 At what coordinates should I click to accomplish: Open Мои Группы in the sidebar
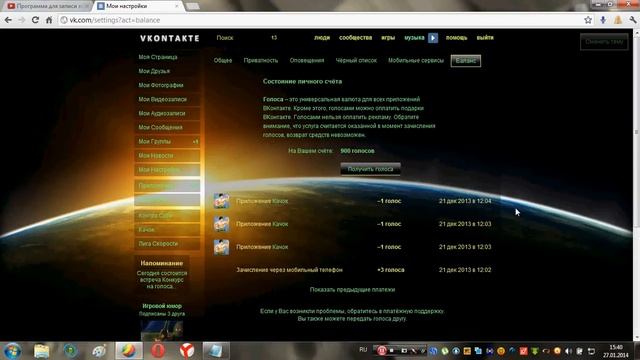[x=167, y=141]
